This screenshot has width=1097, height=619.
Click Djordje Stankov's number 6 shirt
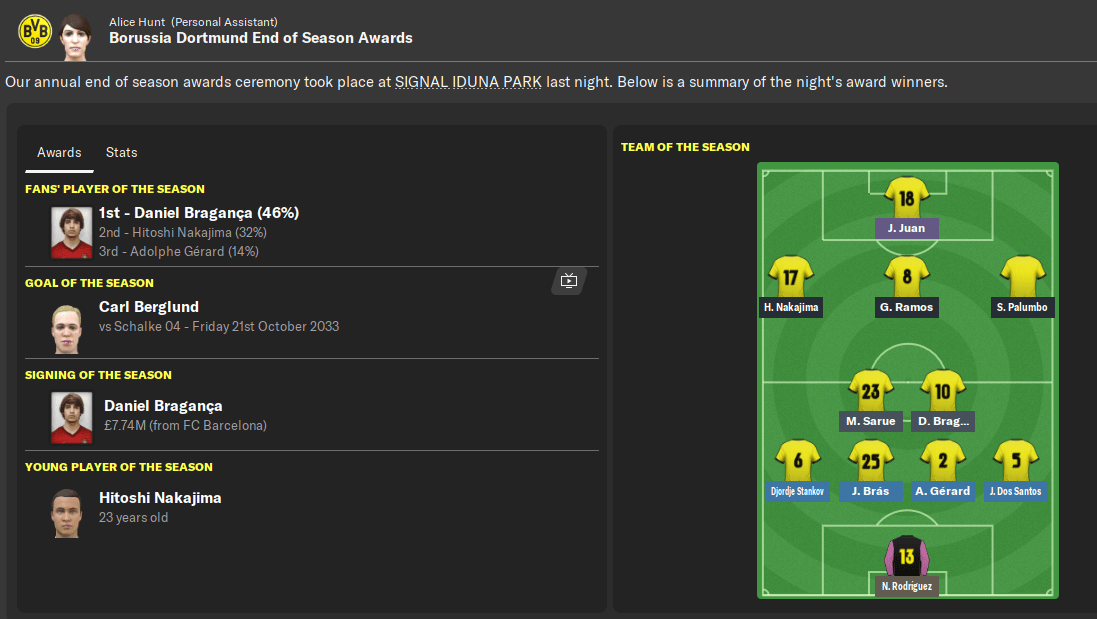[797, 460]
